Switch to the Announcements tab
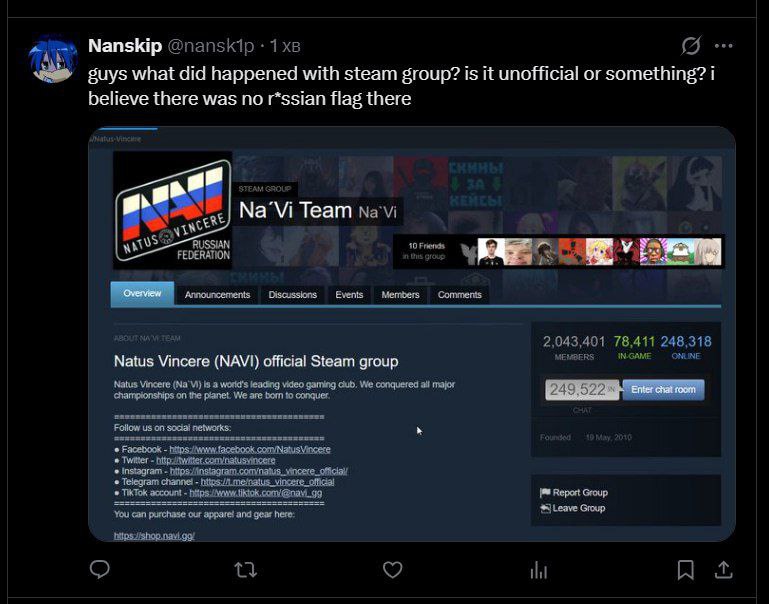Image resolution: width=769 pixels, height=604 pixels. point(217,295)
